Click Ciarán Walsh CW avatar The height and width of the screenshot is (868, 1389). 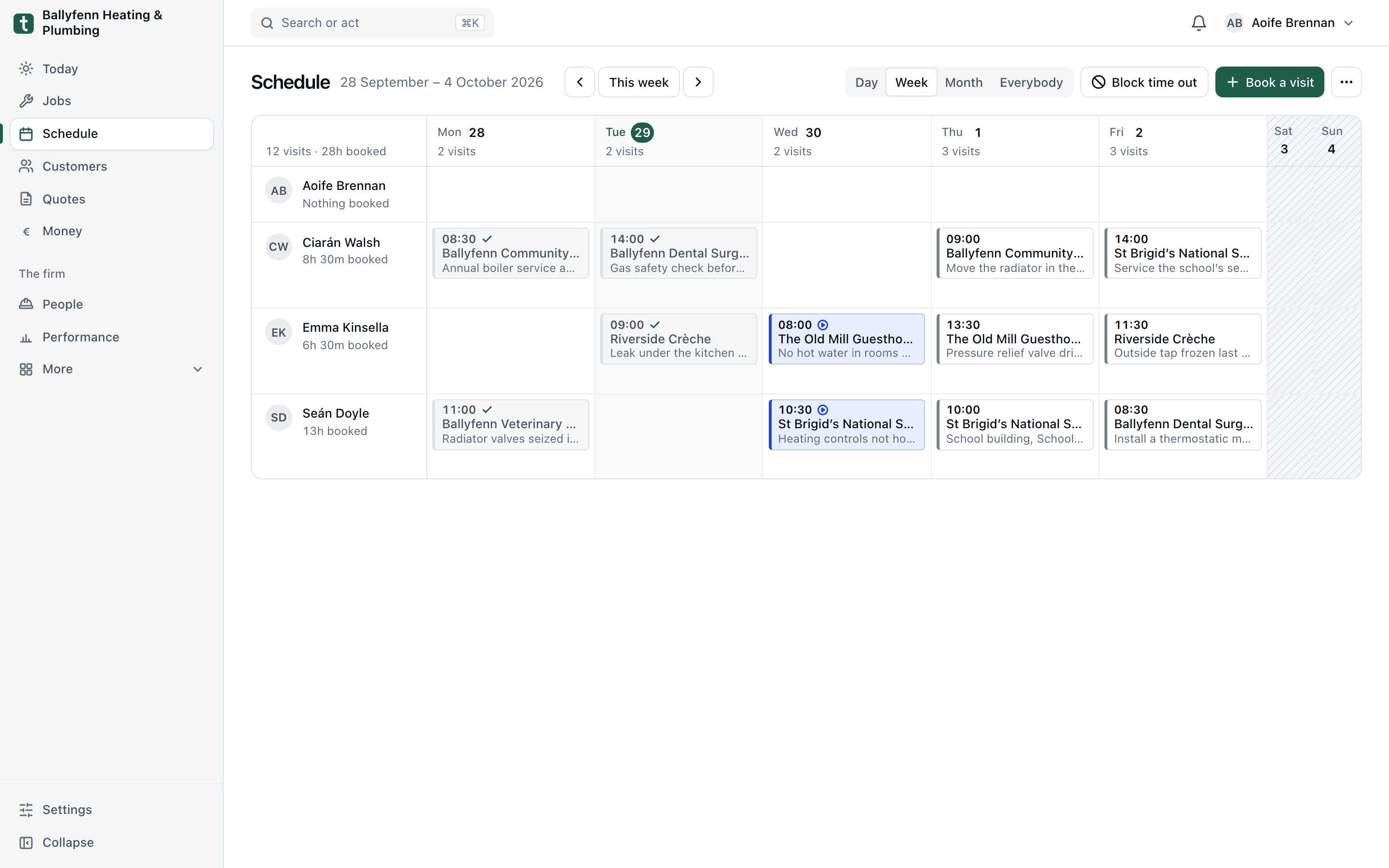pyautogui.click(x=278, y=247)
